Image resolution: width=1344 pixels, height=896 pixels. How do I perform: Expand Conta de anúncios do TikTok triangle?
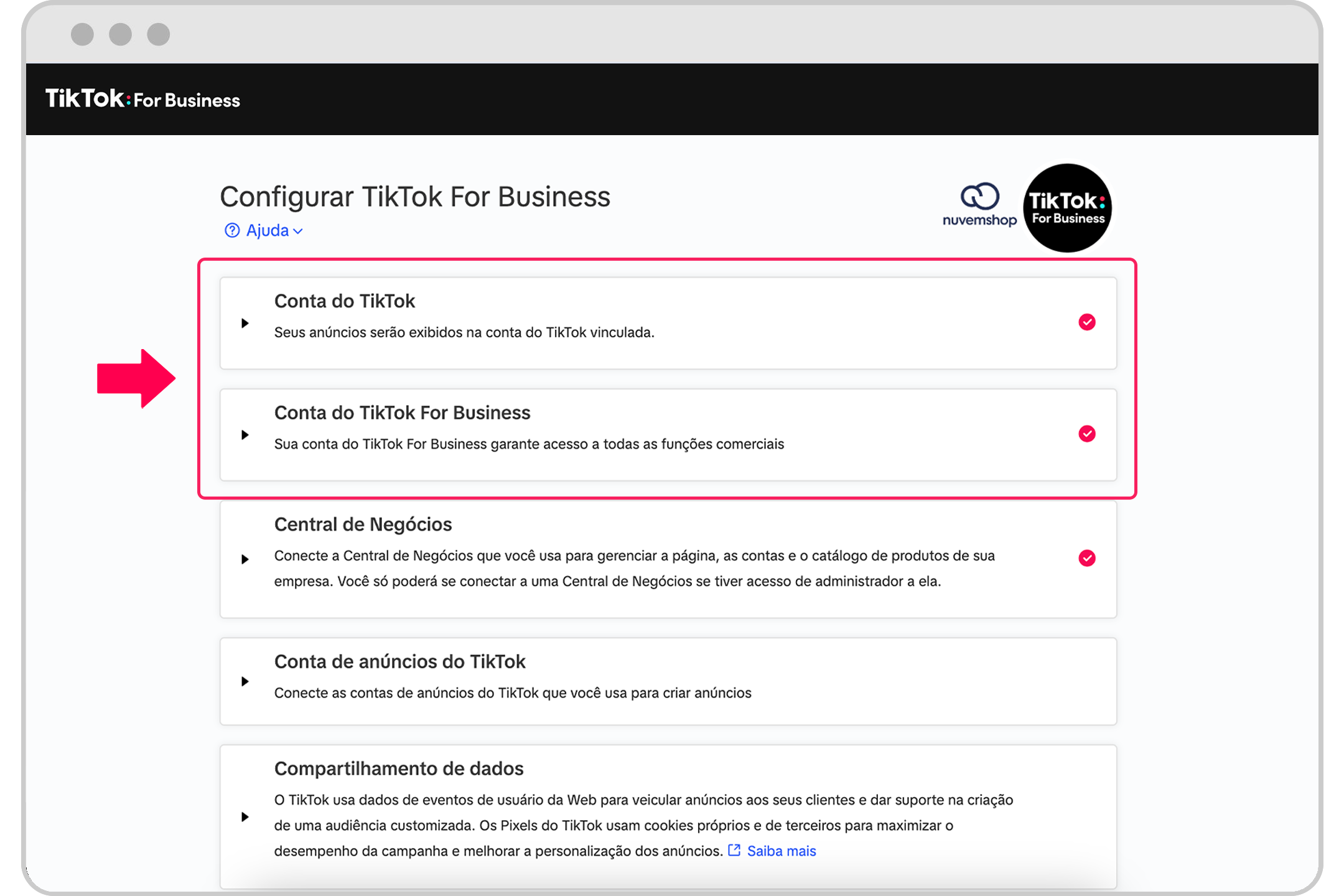coord(245,681)
